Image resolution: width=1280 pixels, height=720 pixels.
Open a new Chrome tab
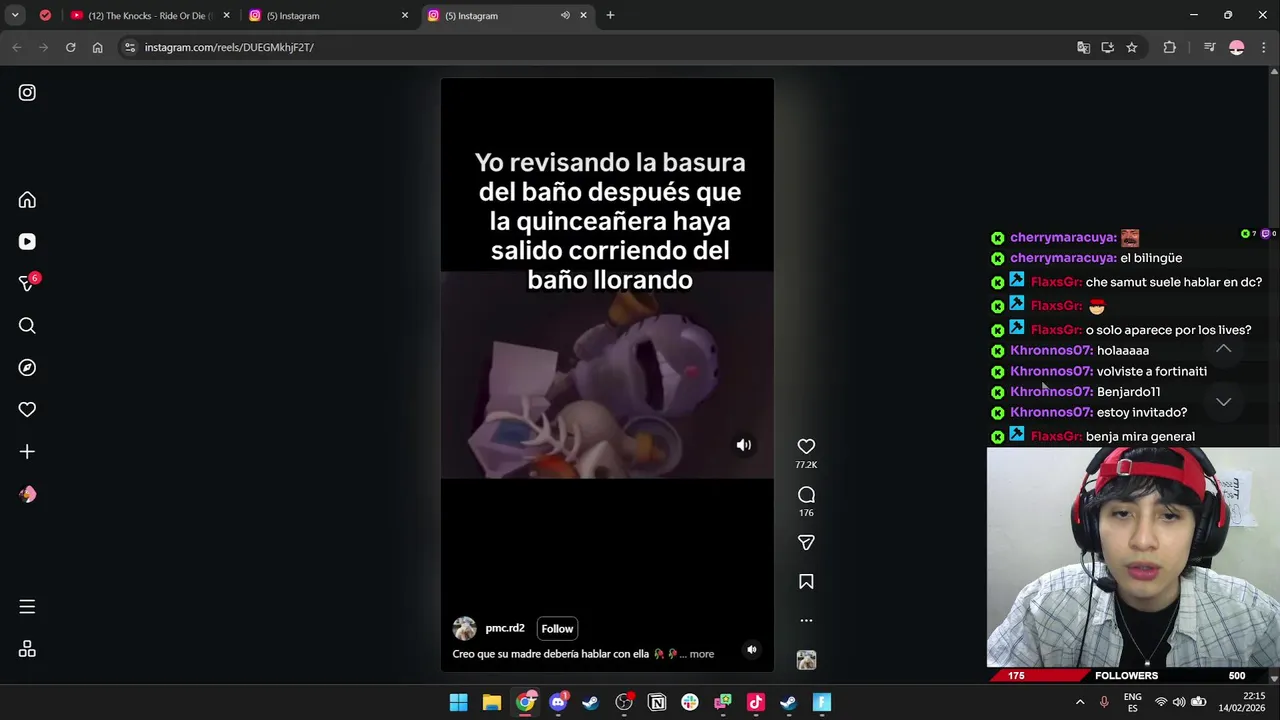[610, 15]
